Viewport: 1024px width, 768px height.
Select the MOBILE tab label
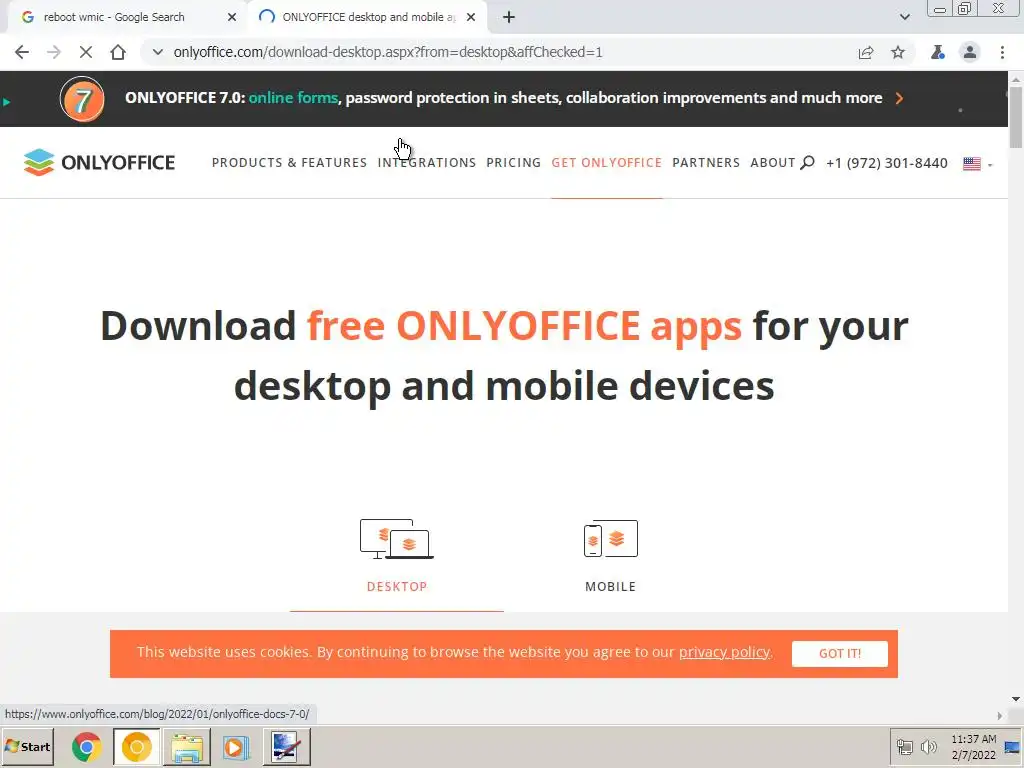pos(611,586)
